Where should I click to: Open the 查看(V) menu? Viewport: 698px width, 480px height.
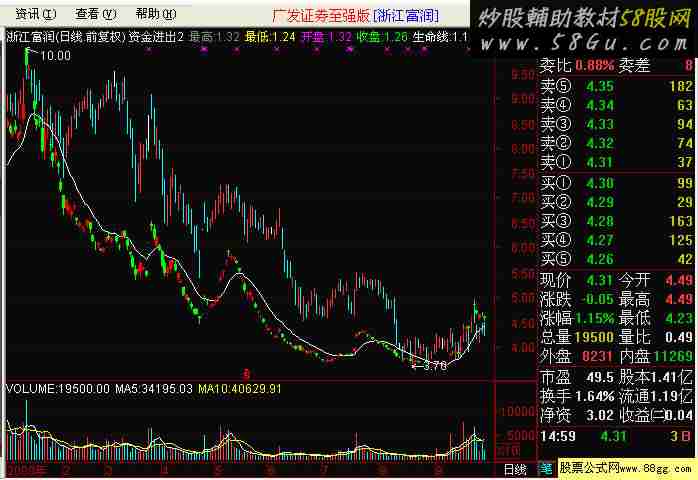coord(96,14)
